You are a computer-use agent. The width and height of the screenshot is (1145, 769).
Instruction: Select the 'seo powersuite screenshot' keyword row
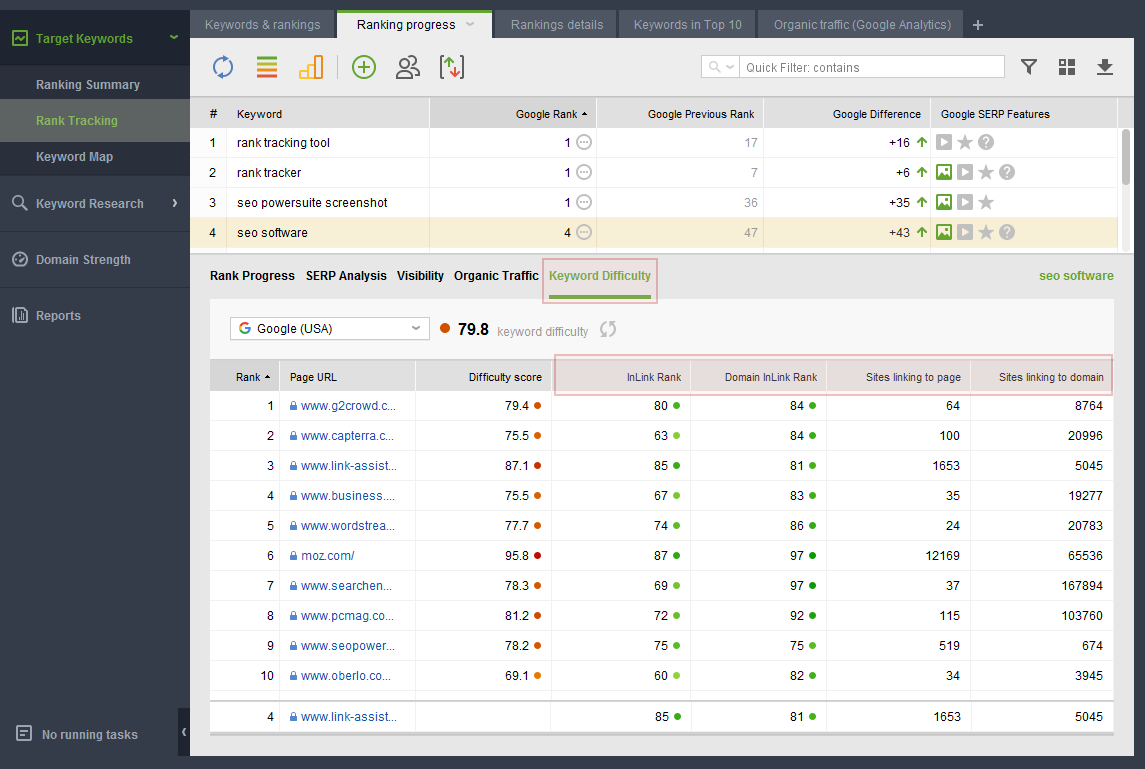(x=654, y=202)
